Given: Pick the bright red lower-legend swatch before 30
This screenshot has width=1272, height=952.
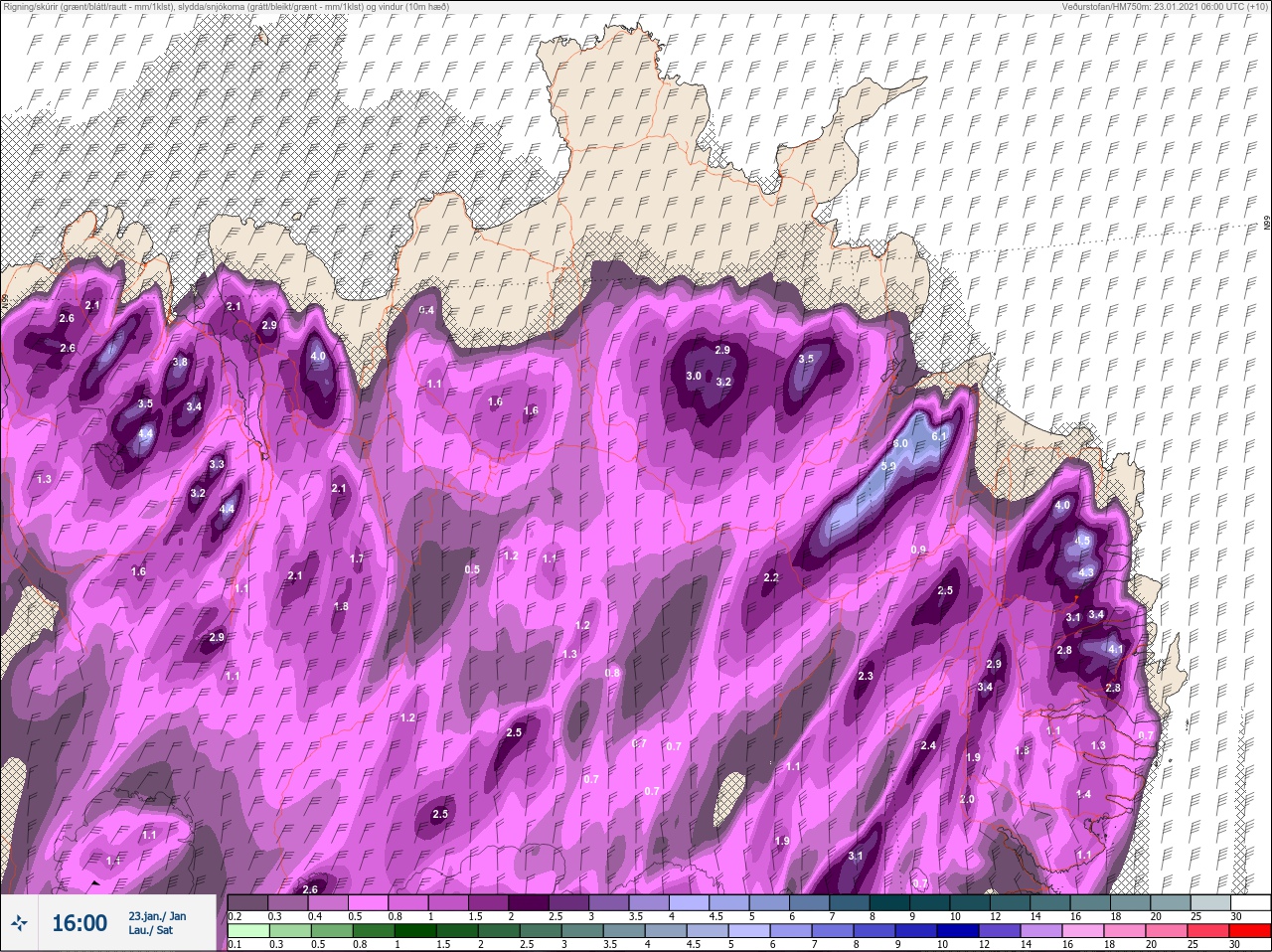Looking at the screenshot, I should pos(1250,930).
